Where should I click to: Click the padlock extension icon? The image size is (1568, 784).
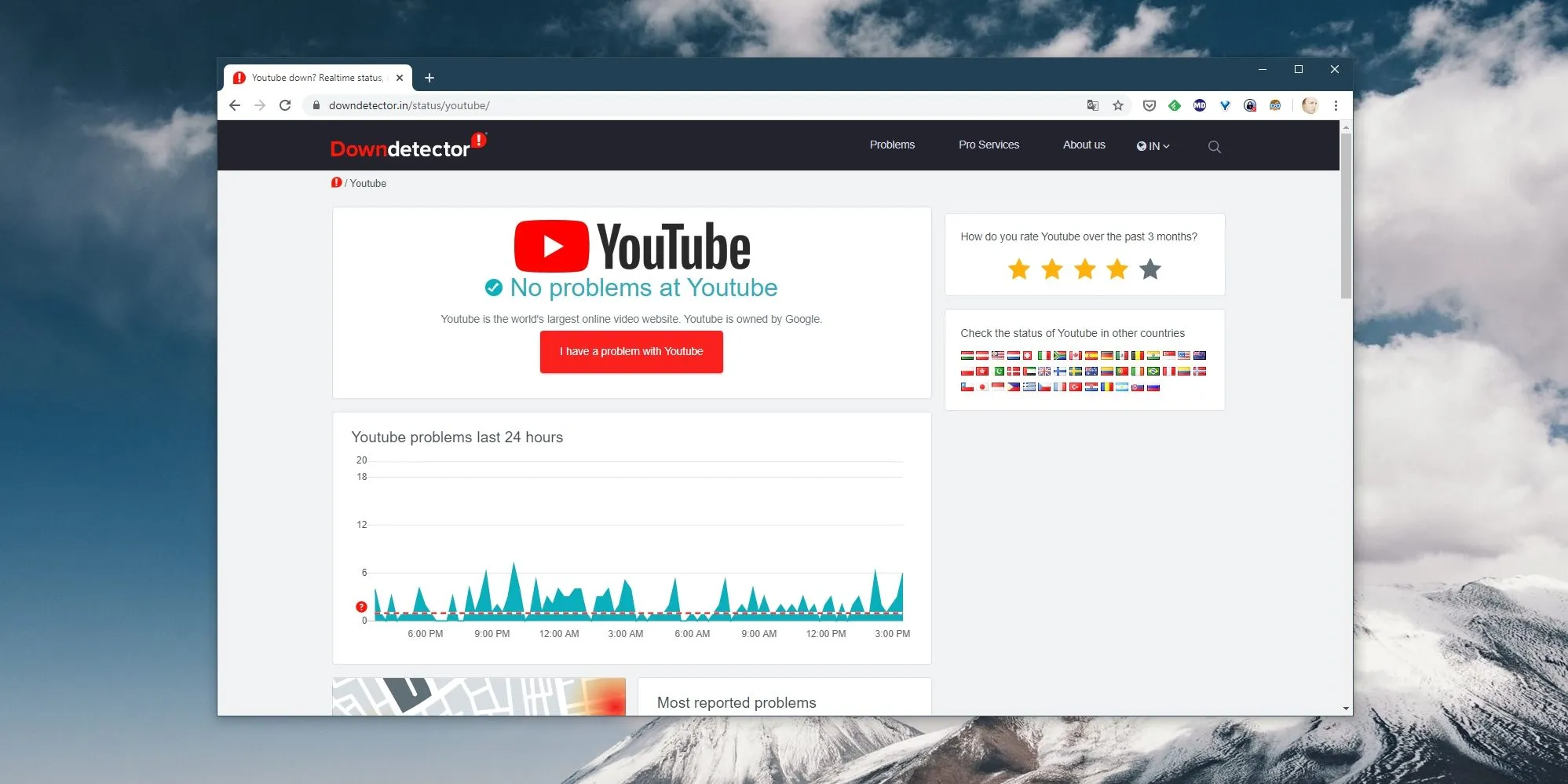point(1250,105)
